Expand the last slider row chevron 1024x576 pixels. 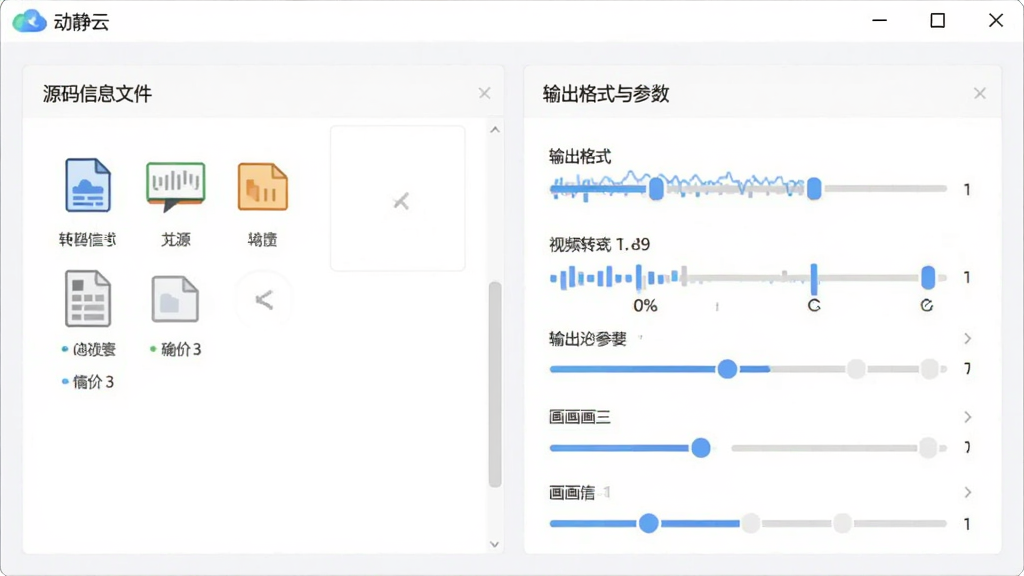coord(967,492)
